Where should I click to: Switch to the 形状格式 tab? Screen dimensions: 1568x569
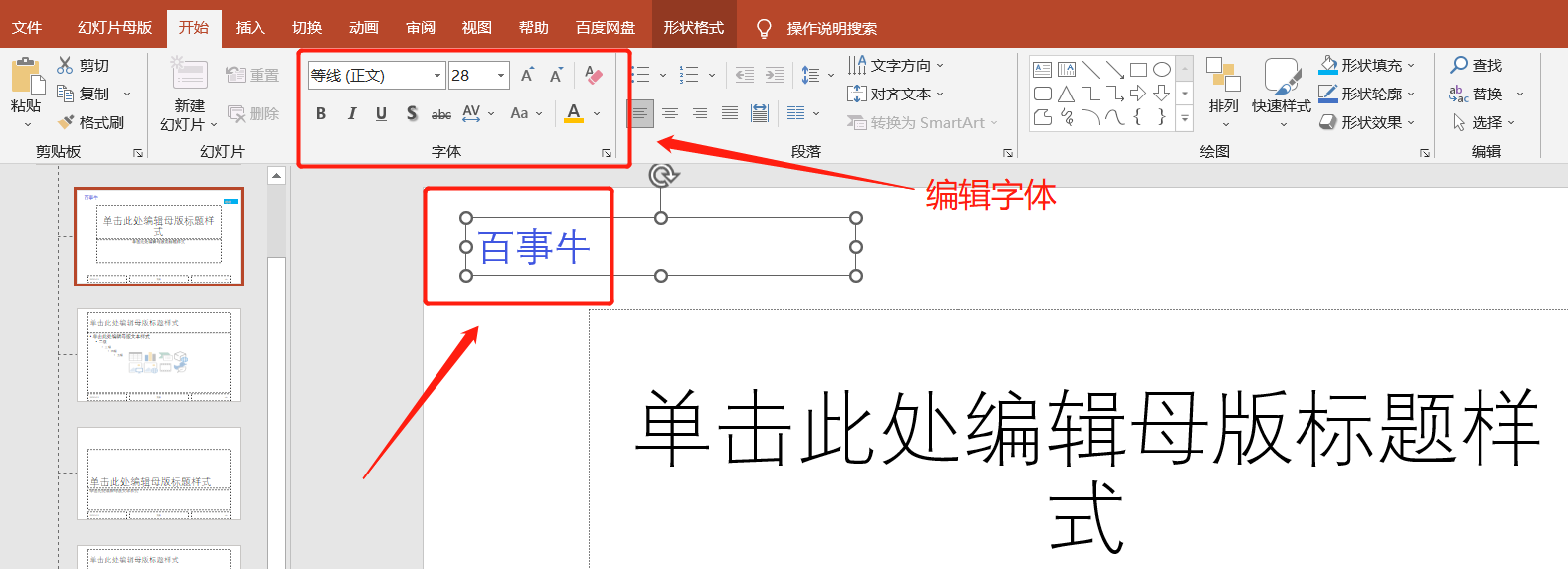pyautogui.click(x=693, y=27)
